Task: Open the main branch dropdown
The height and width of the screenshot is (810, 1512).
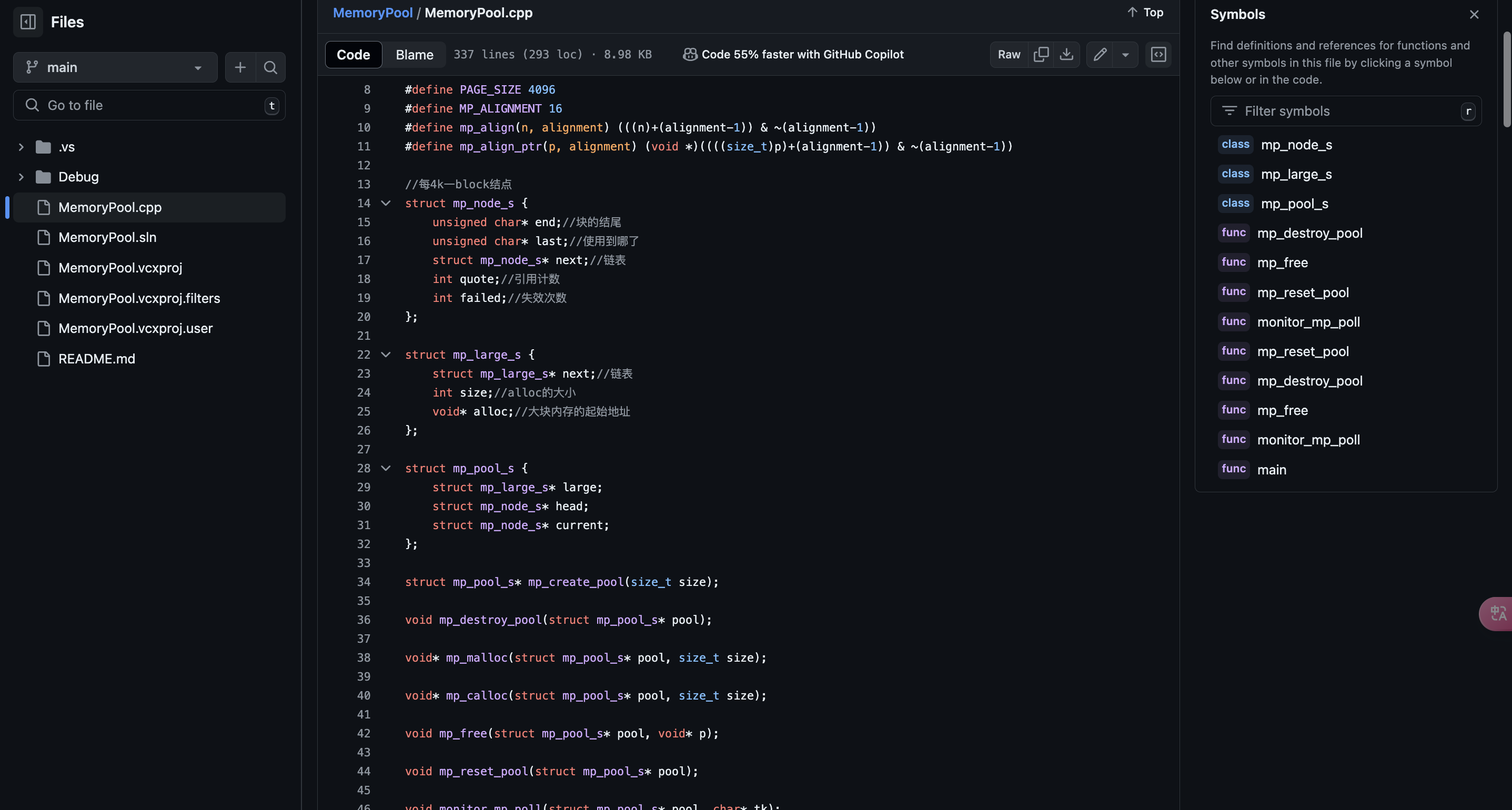Action: click(115, 67)
